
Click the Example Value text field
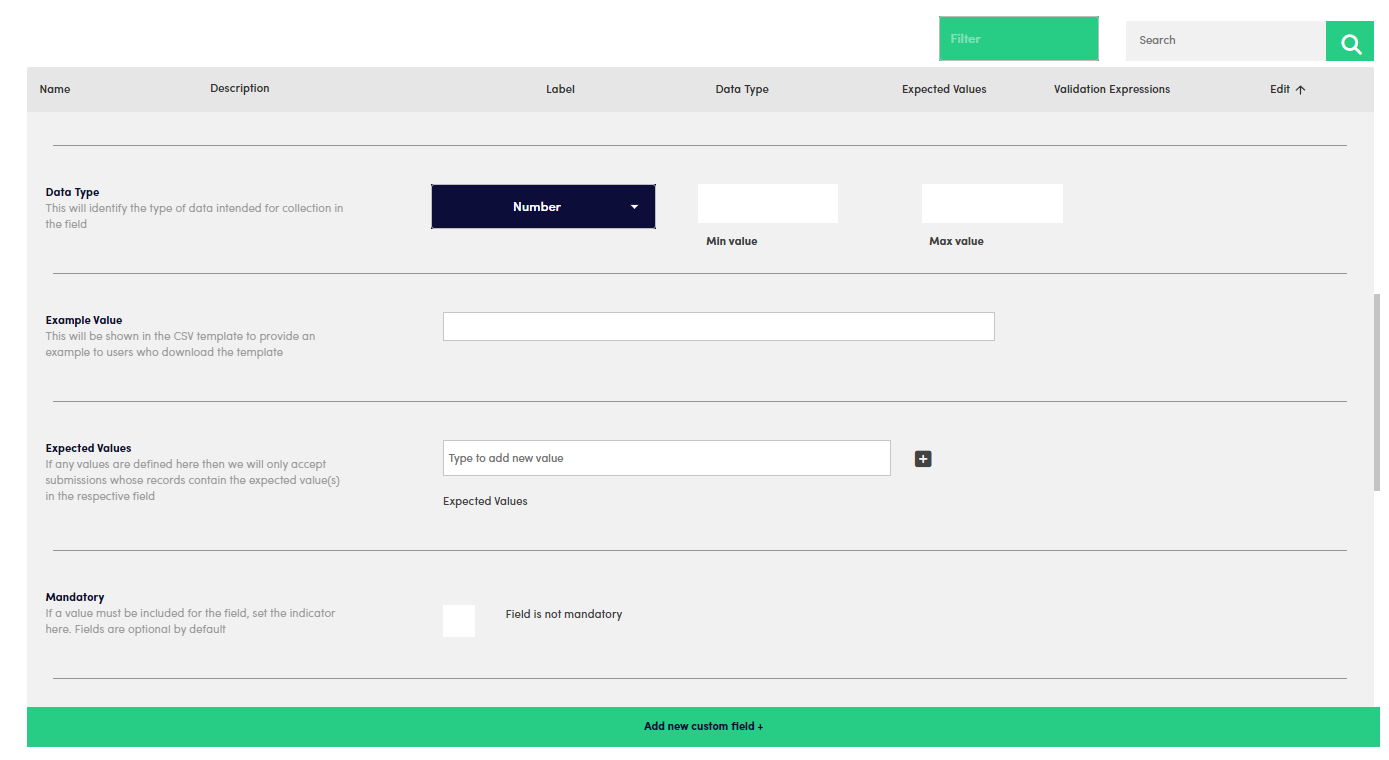pyautogui.click(x=718, y=327)
